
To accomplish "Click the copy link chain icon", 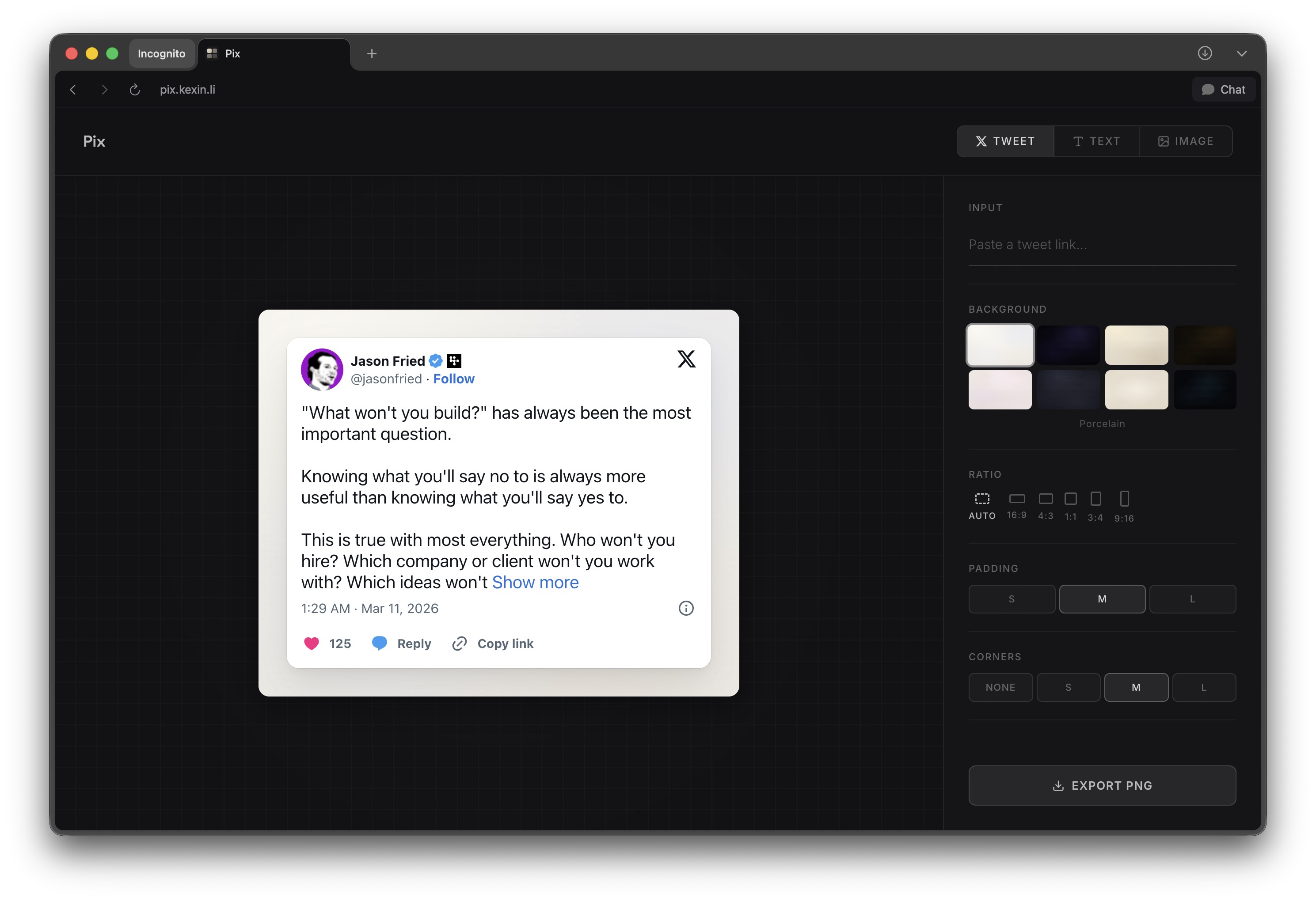I will [x=459, y=644].
